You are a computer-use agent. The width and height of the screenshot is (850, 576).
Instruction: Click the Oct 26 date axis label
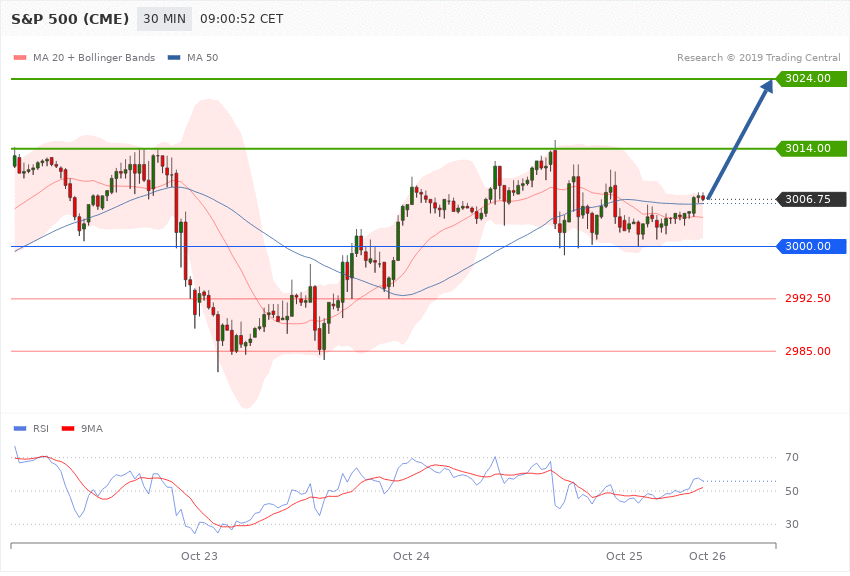[707, 556]
